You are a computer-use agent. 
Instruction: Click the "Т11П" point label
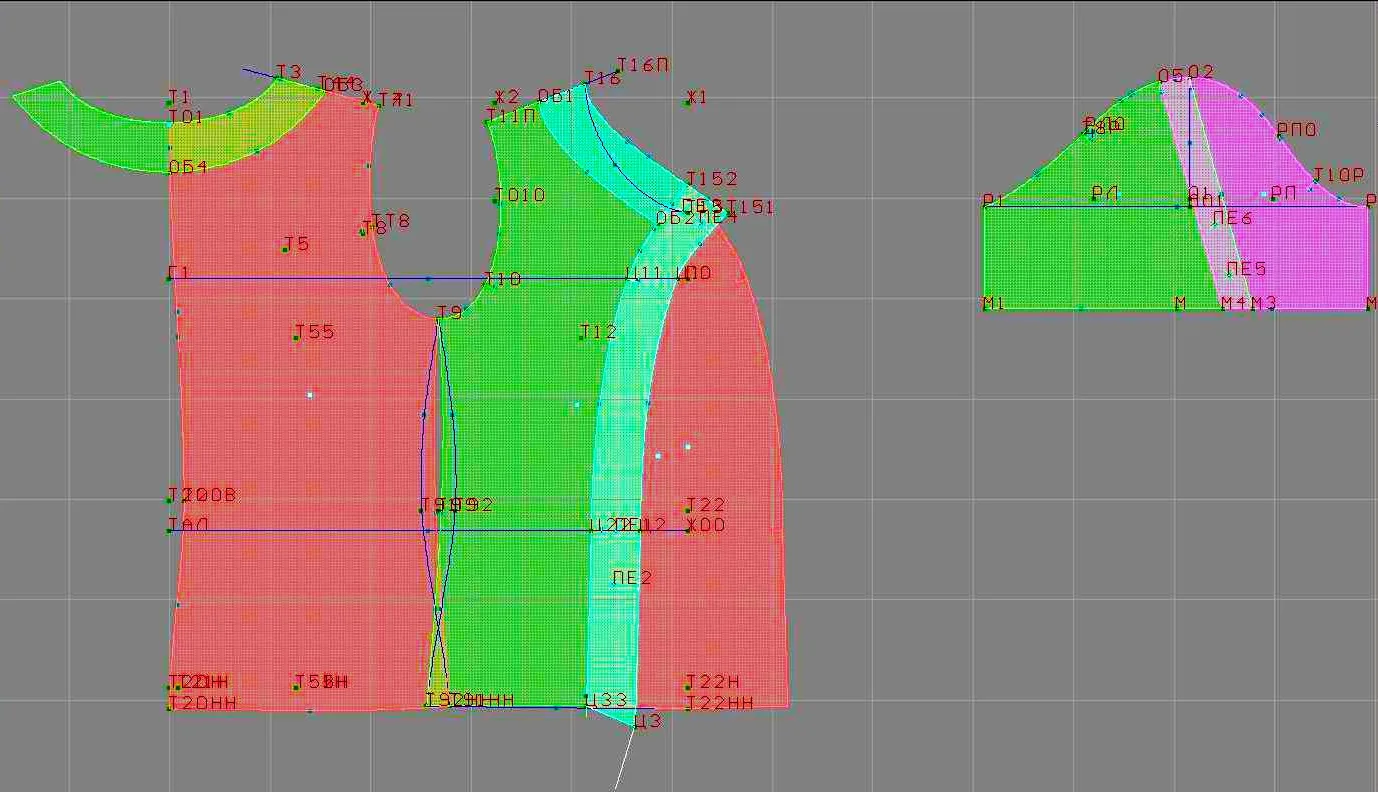click(x=511, y=116)
